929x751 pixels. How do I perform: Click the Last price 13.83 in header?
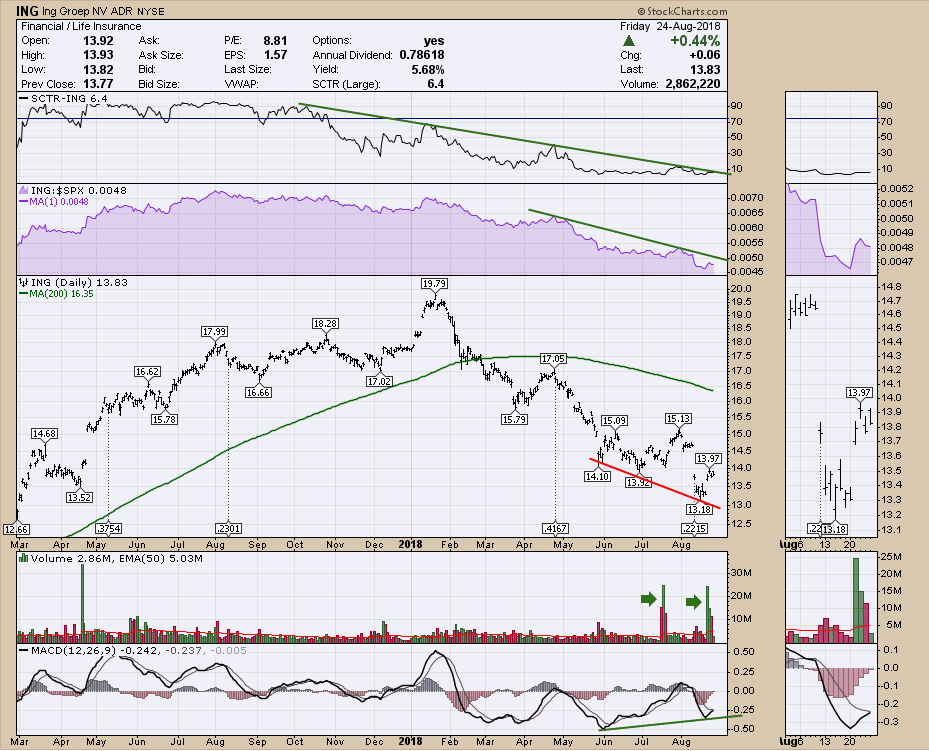click(705, 69)
